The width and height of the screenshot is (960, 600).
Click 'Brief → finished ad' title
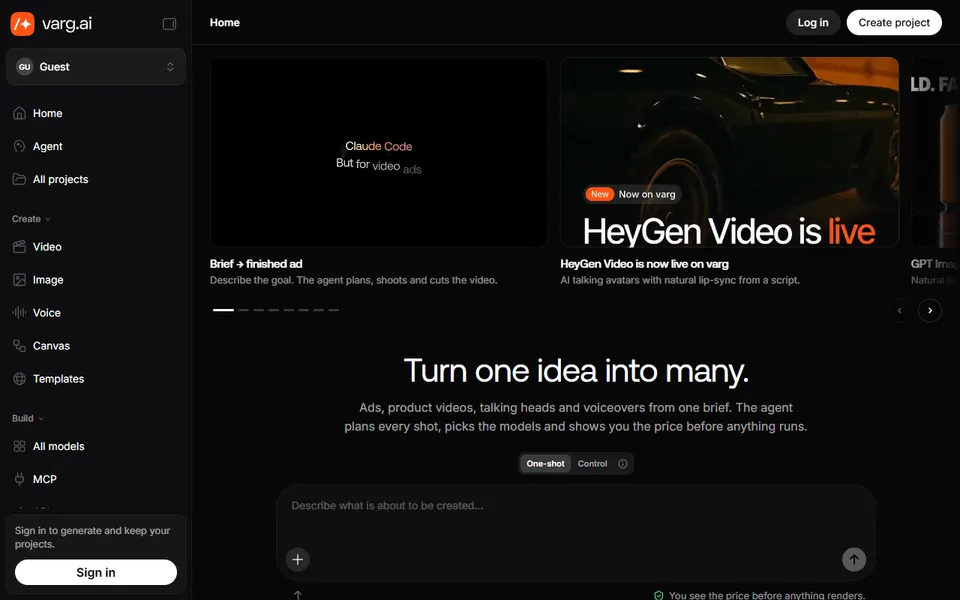tap(256, 264)
